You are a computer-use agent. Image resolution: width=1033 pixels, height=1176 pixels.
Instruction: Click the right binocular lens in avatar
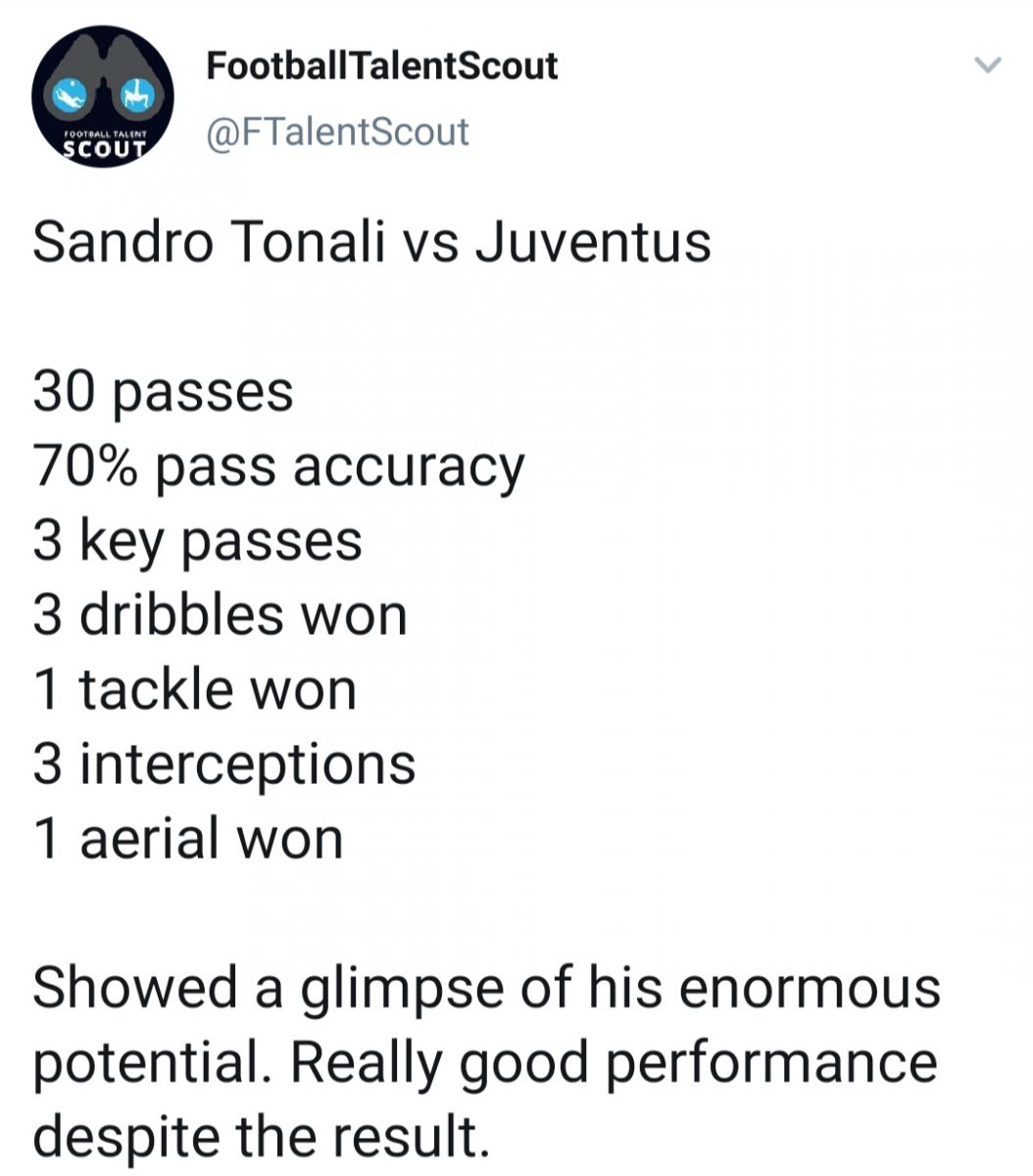tap(135, 95)
